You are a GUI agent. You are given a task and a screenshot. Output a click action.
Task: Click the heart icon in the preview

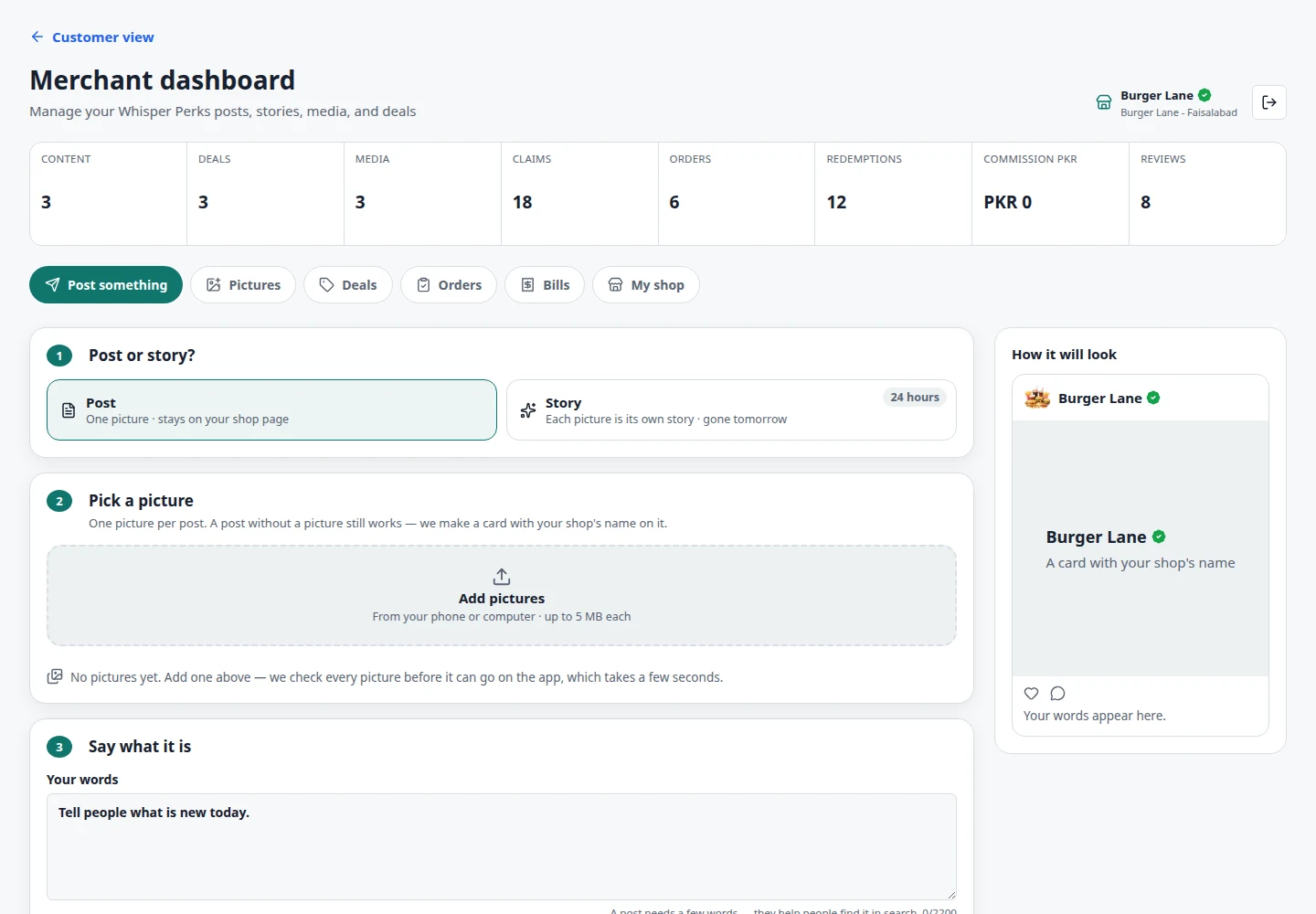(1032, 694)
